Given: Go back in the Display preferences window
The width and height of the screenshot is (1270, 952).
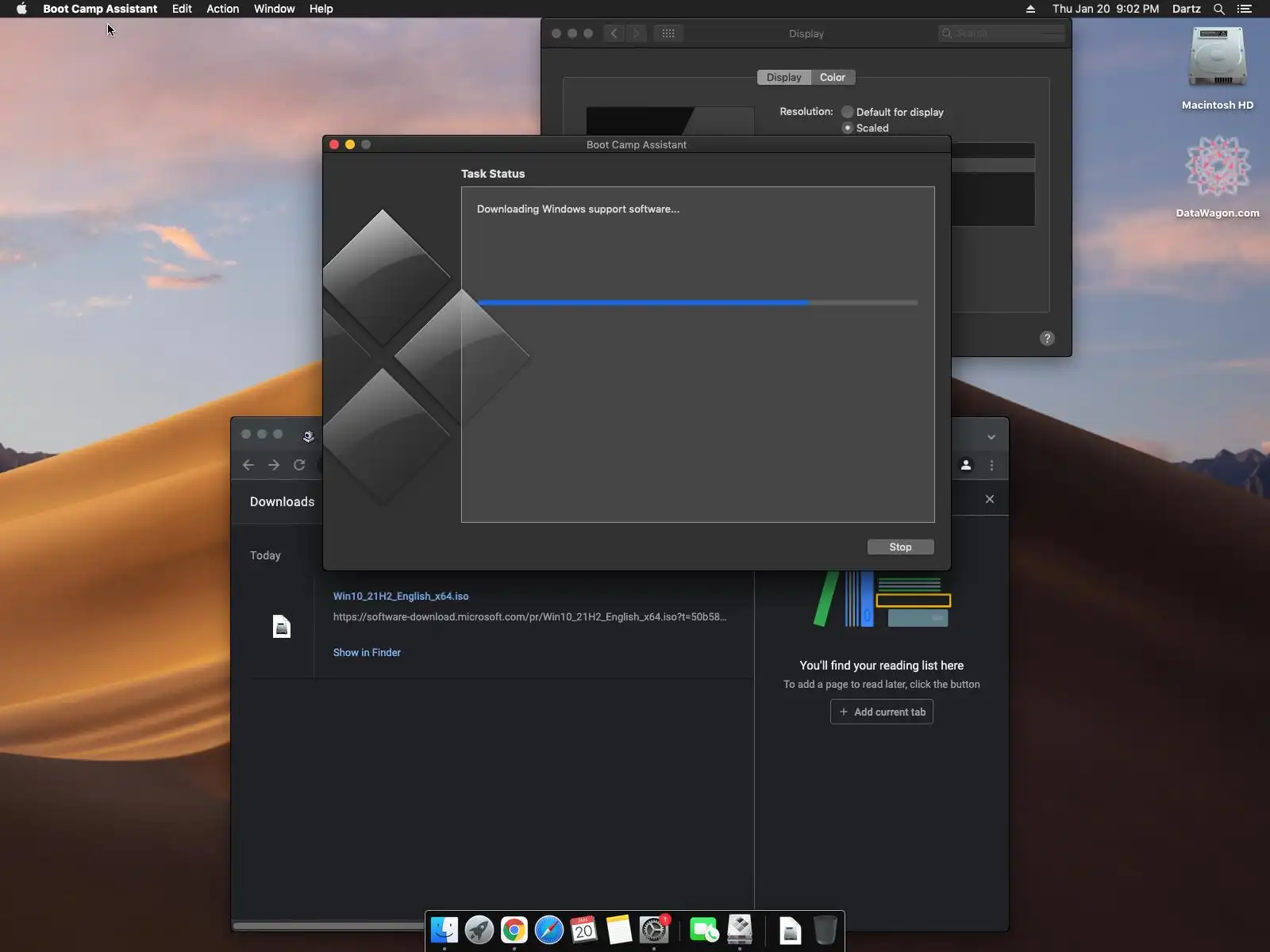Looking at the screenshot, I should coord(614,33).
